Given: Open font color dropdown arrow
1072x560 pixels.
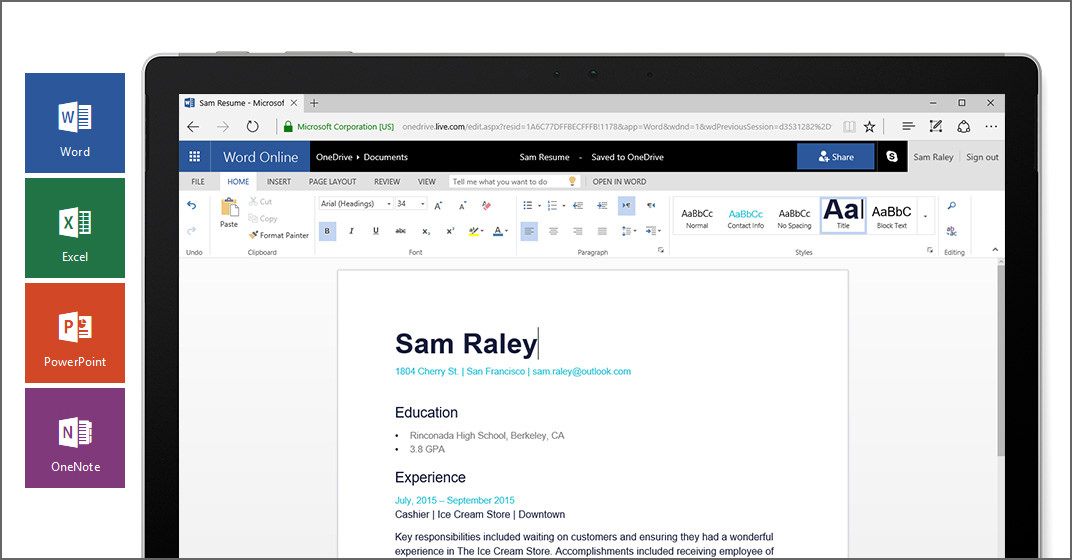Looking at the screenshot, I should 507,231.
